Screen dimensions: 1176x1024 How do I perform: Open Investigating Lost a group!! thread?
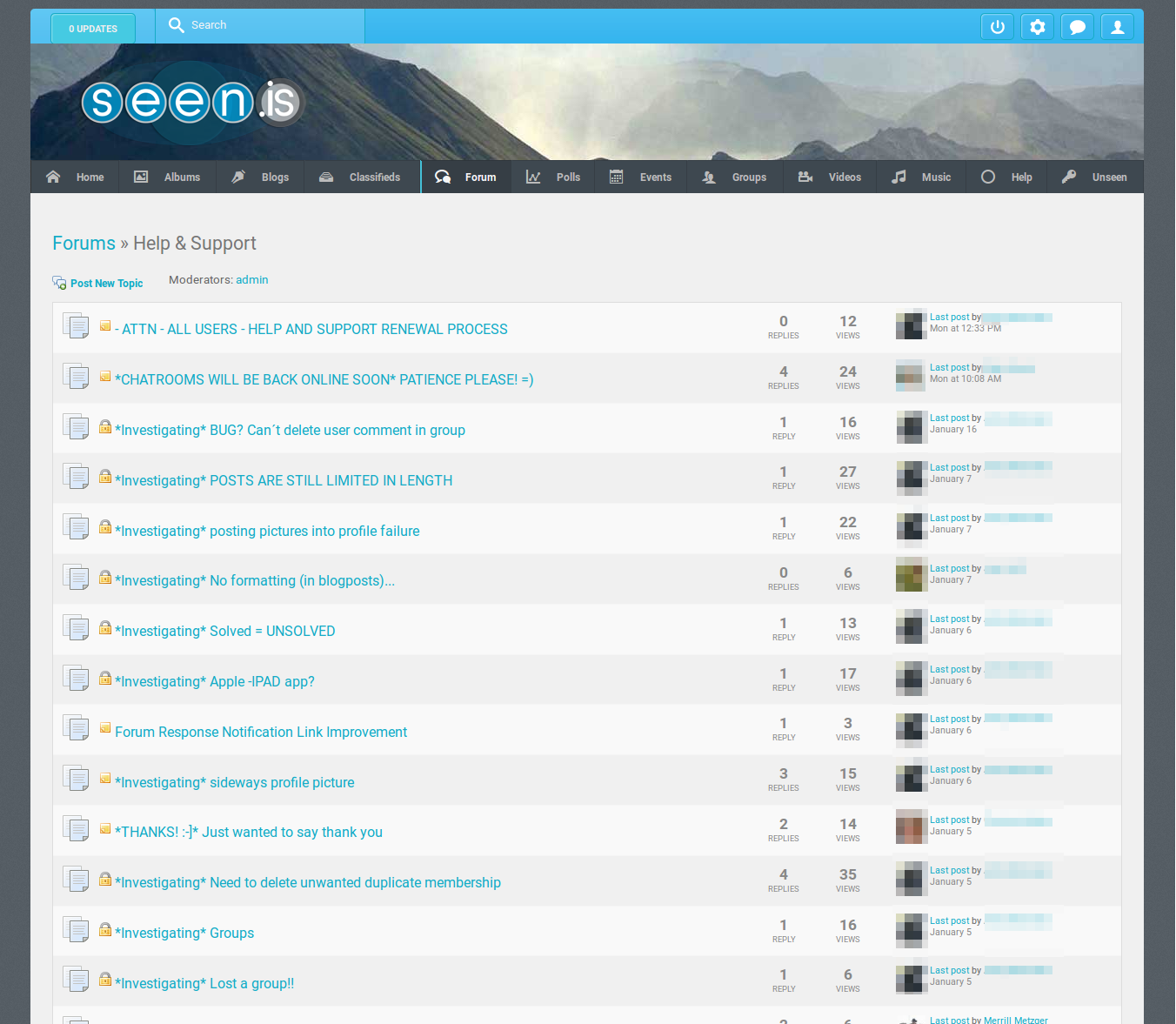[204, 984]
